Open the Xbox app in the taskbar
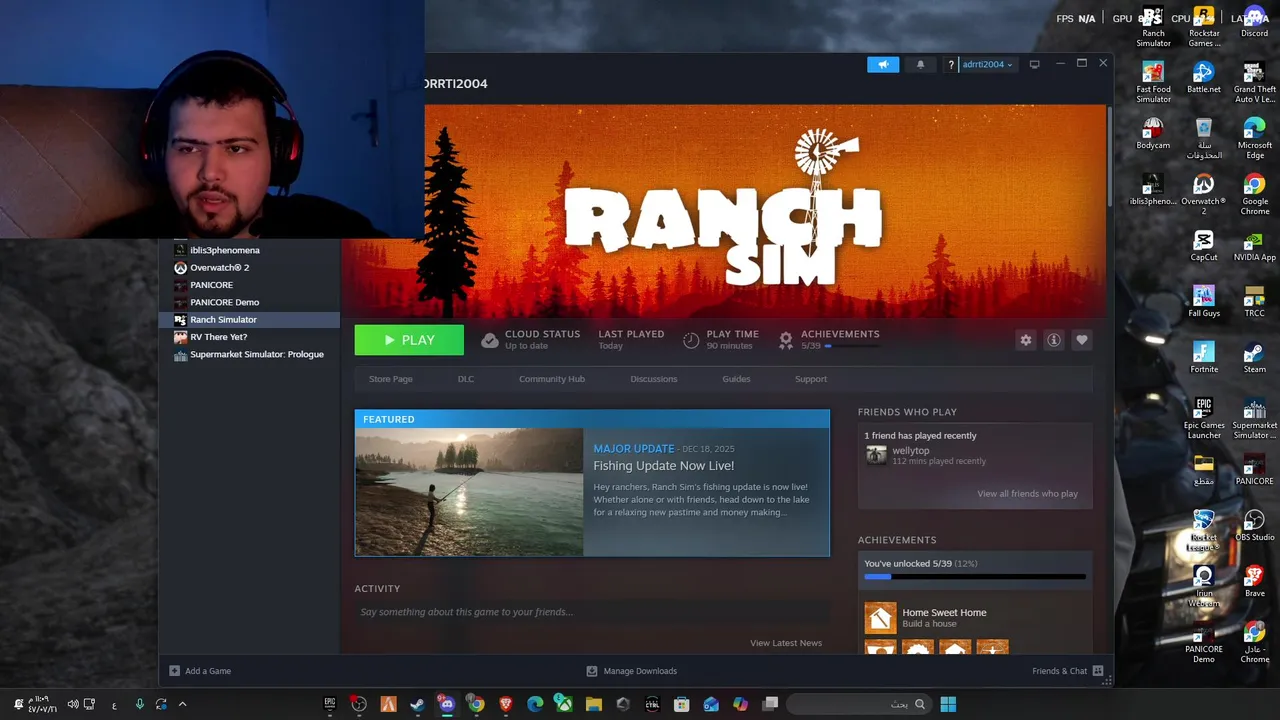Viewport: 1280px width, 720px height. (x=564, y=704)
